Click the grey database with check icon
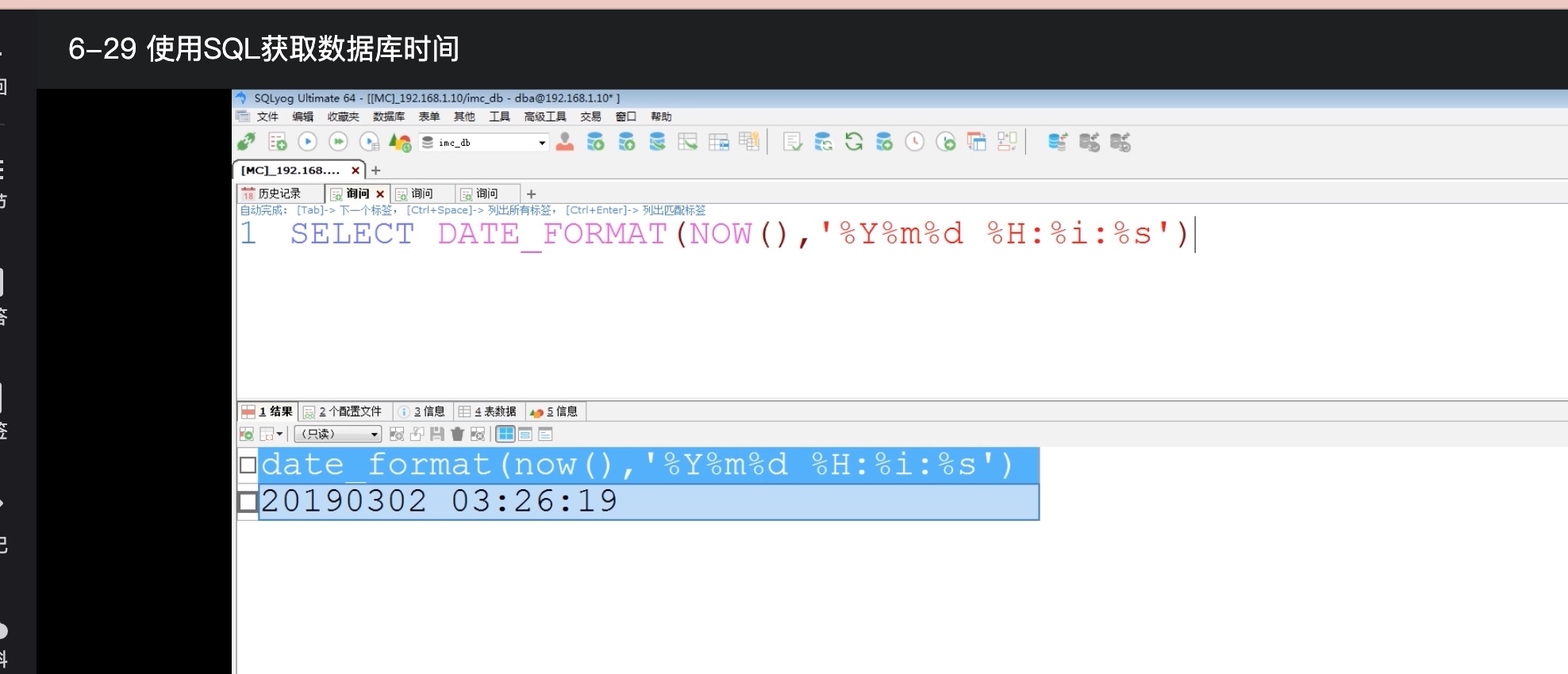1568x674 pixels. pos(1090,142)
